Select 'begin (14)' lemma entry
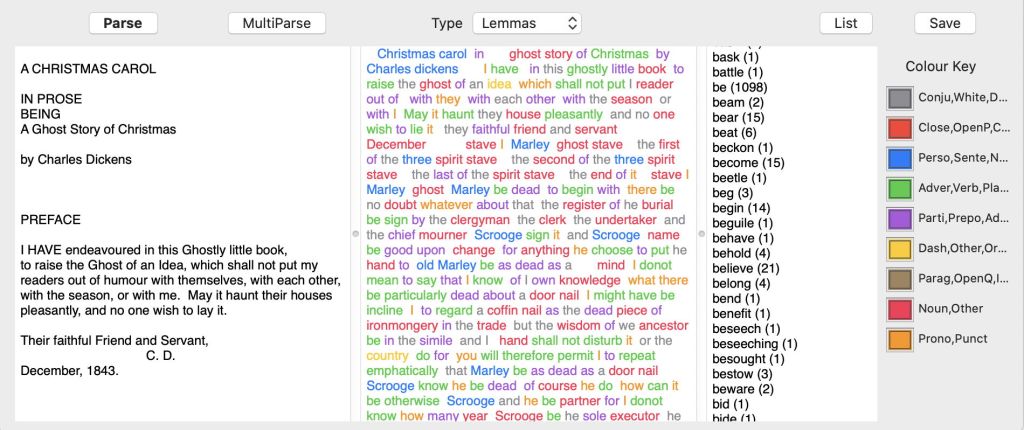Screen dimensions: 1024x430 743,208
